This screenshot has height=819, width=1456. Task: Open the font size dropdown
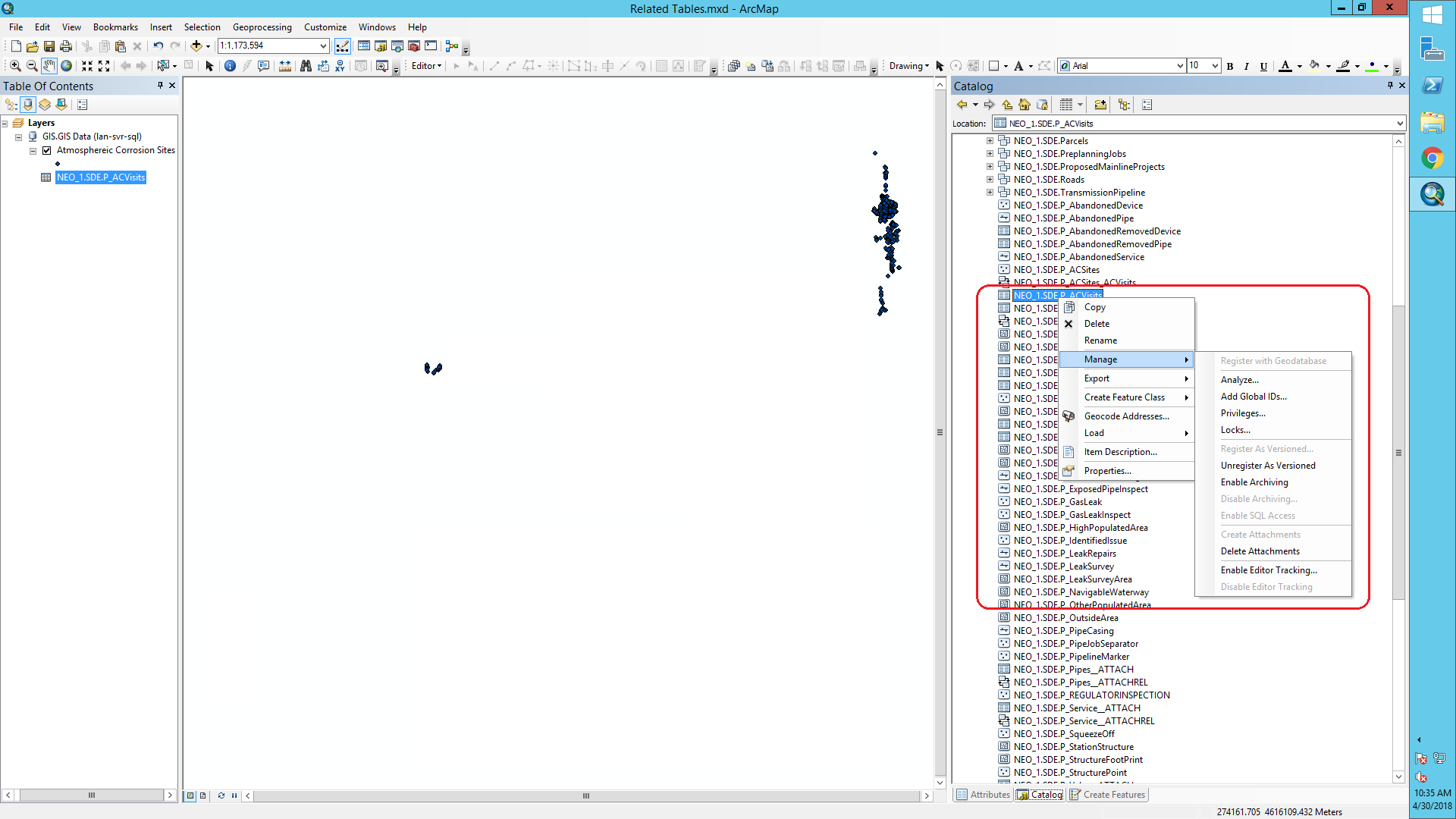pos(1215,66)
